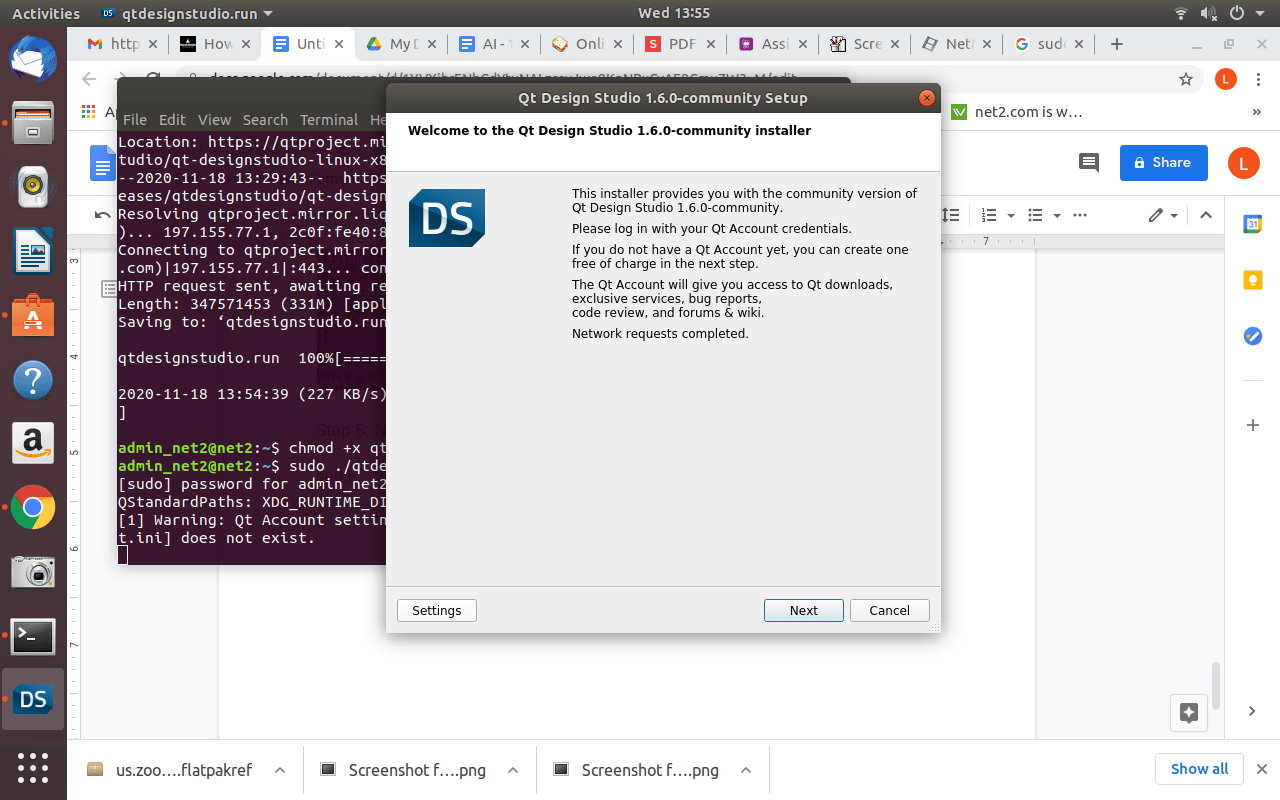Switch to the Gmail tab in Chrome
Image resolution: width=1280 pixels, height=800 pixels.
pyautogui.click(x=120, y=44)
